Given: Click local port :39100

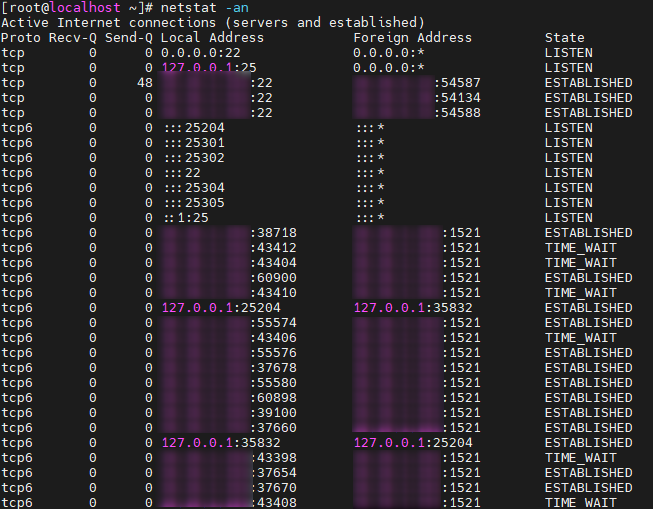Looking at the screenshot, I should point(273,413).
